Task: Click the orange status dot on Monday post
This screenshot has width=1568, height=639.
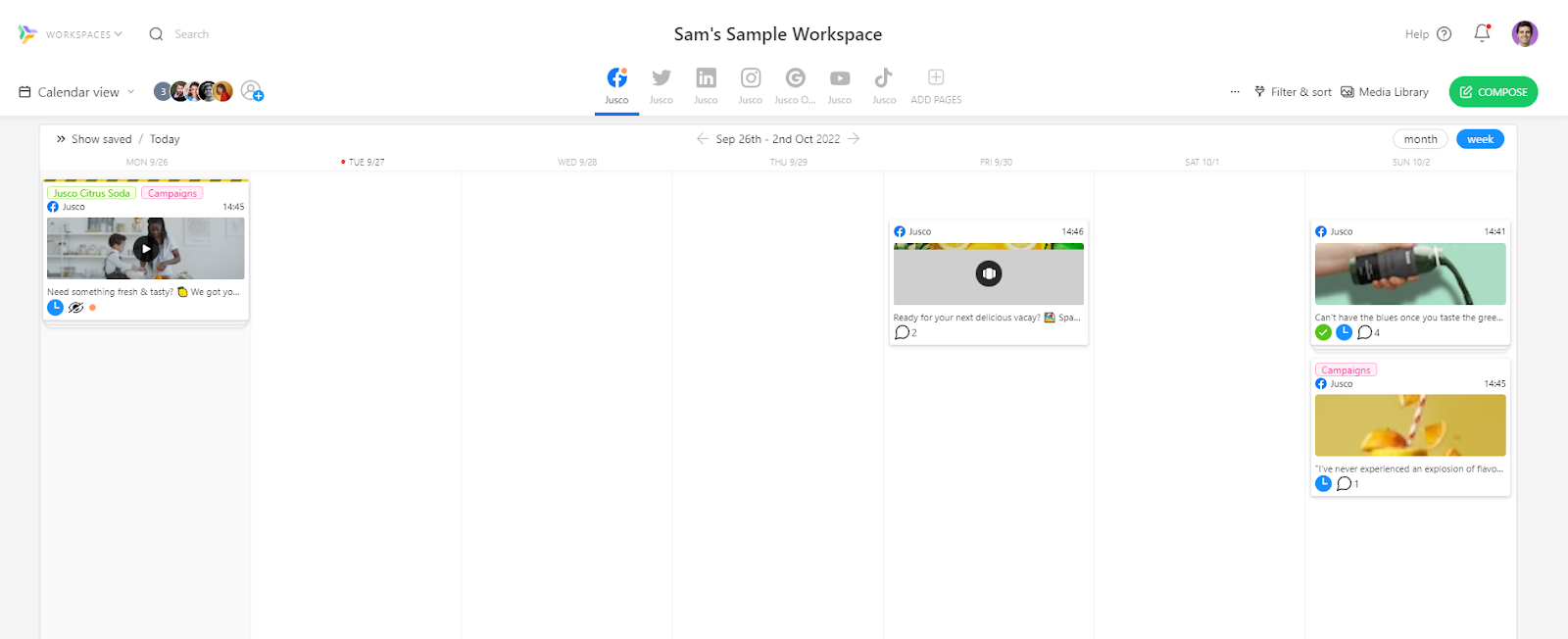Action: pos(92,308)
